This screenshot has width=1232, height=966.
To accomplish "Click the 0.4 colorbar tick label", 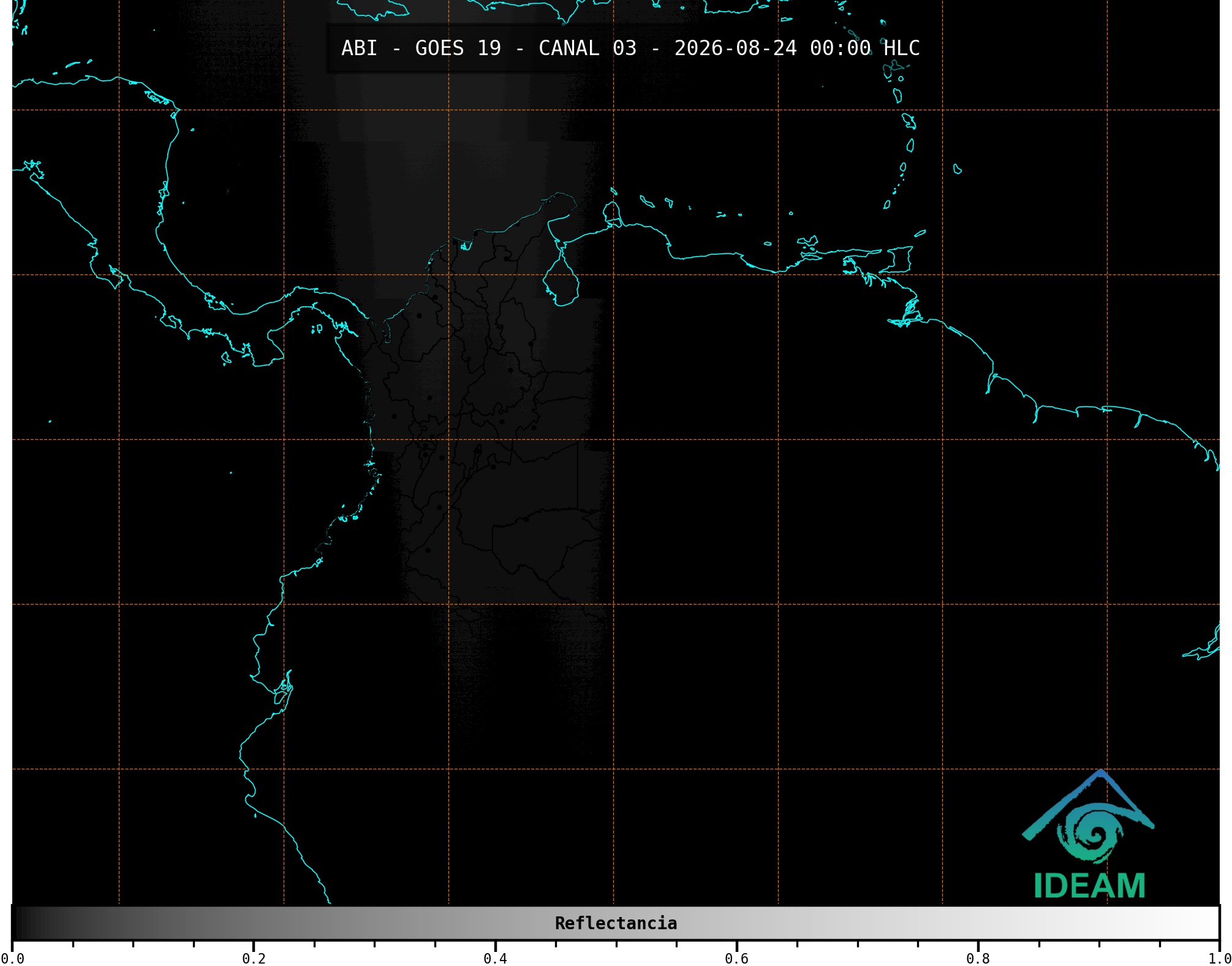I will [x=495, y=959].
